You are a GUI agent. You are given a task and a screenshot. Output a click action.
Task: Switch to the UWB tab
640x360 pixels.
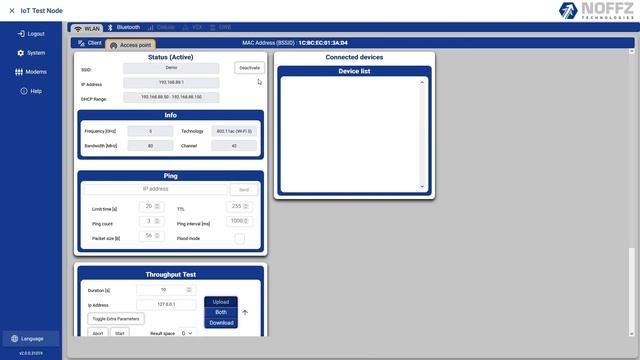220,27
